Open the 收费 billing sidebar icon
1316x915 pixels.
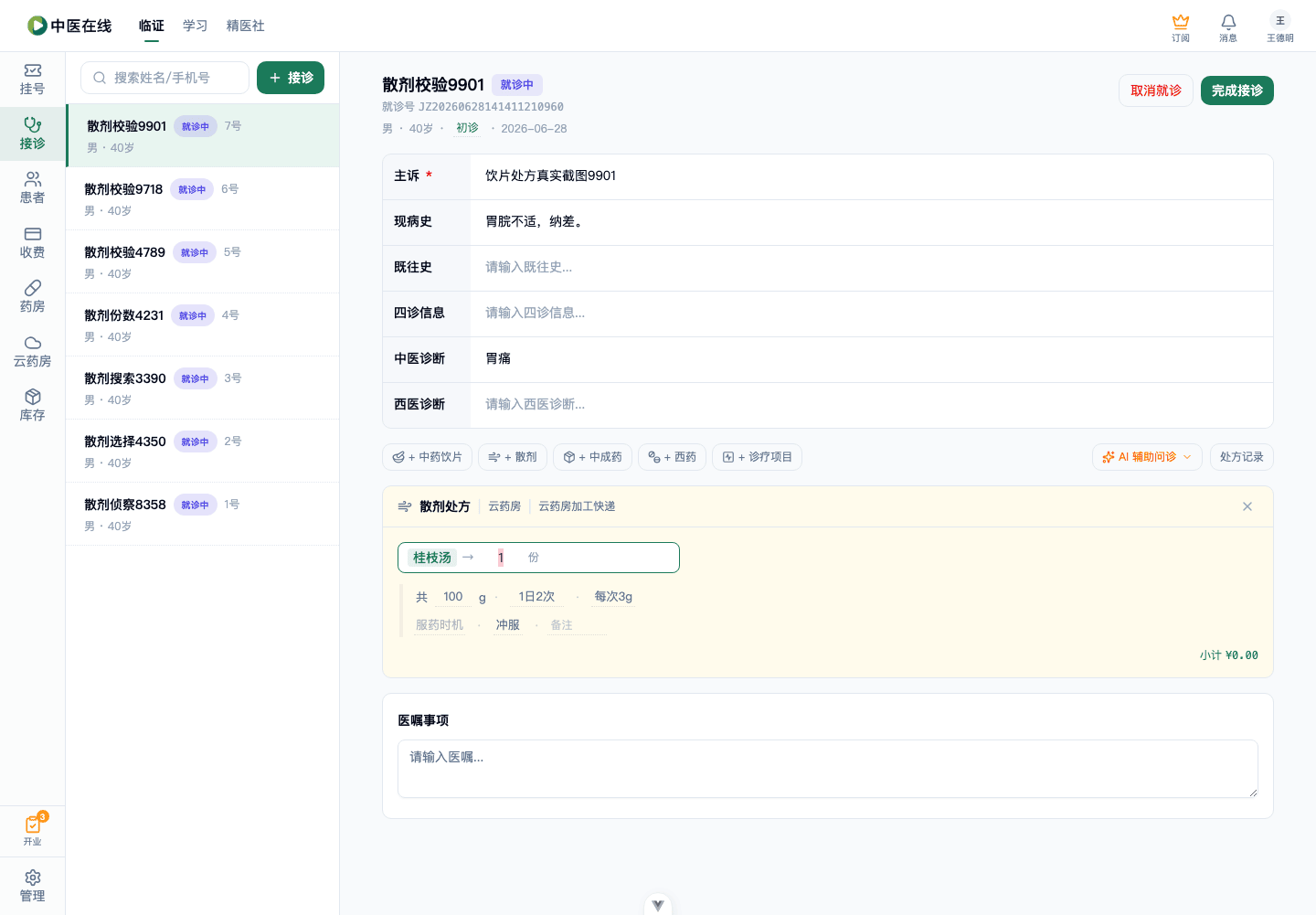pos(32,243)
